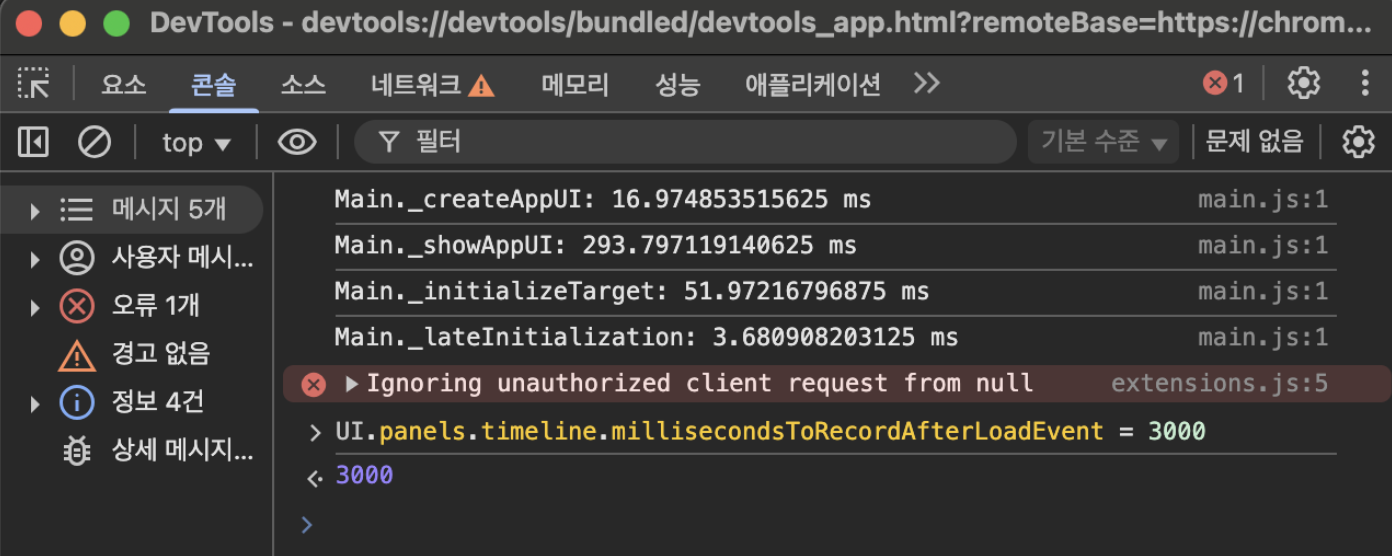The height and width of the screenshot is (556, 1392).
Task: Open the 네트워크 tab
Action: click(415, 84)
